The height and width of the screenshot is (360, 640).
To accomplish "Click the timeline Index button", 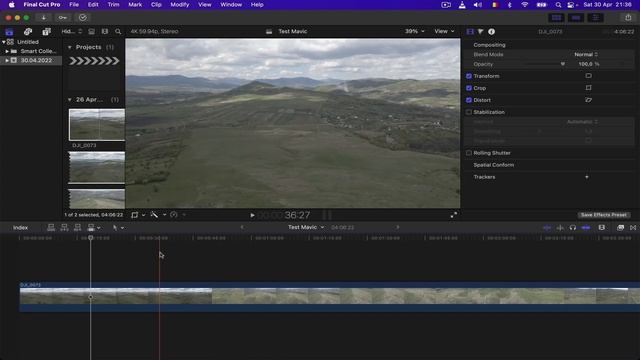I will tap(20, 228).
